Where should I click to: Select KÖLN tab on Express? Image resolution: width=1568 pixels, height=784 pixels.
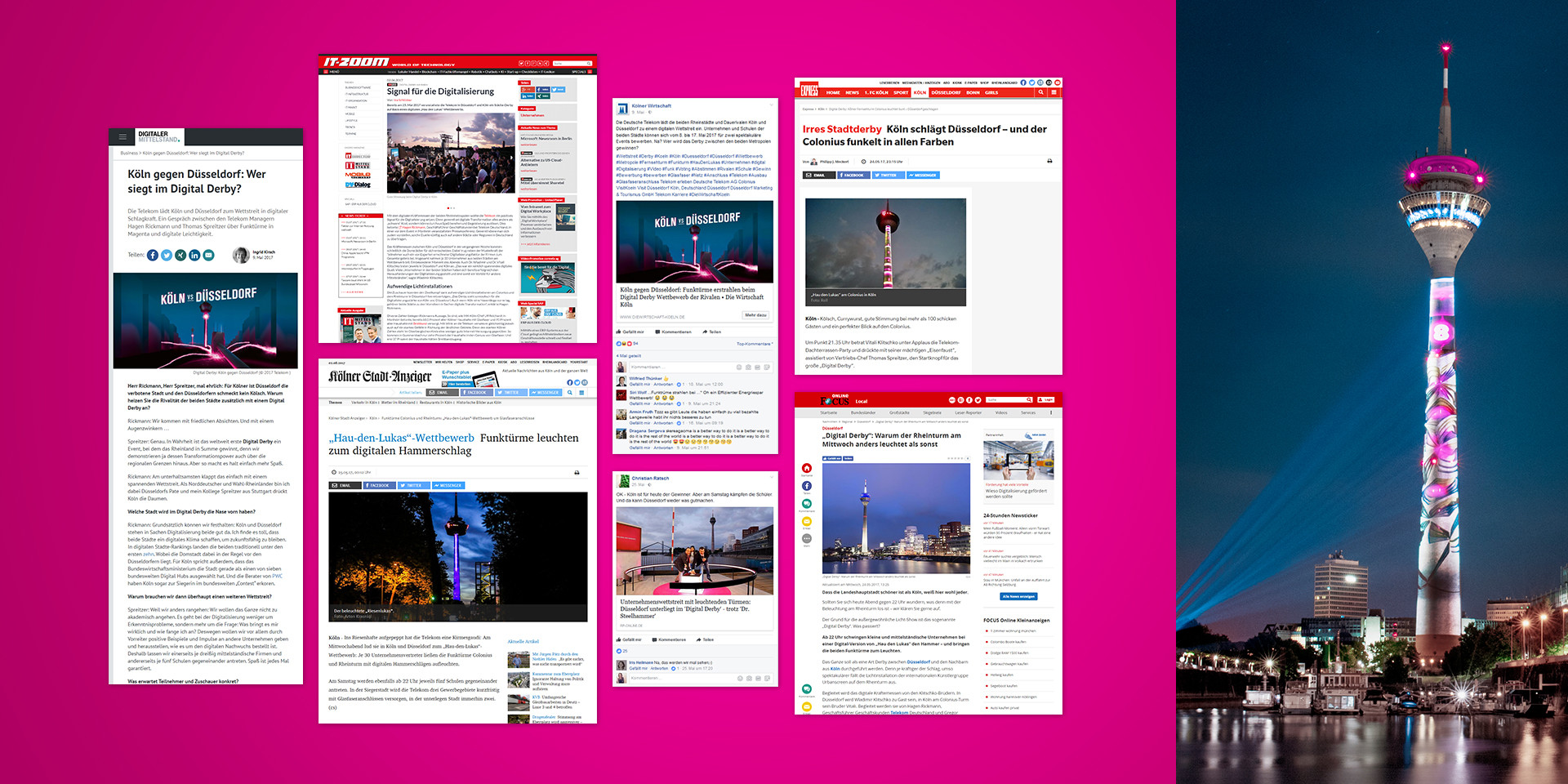(920, 92)
